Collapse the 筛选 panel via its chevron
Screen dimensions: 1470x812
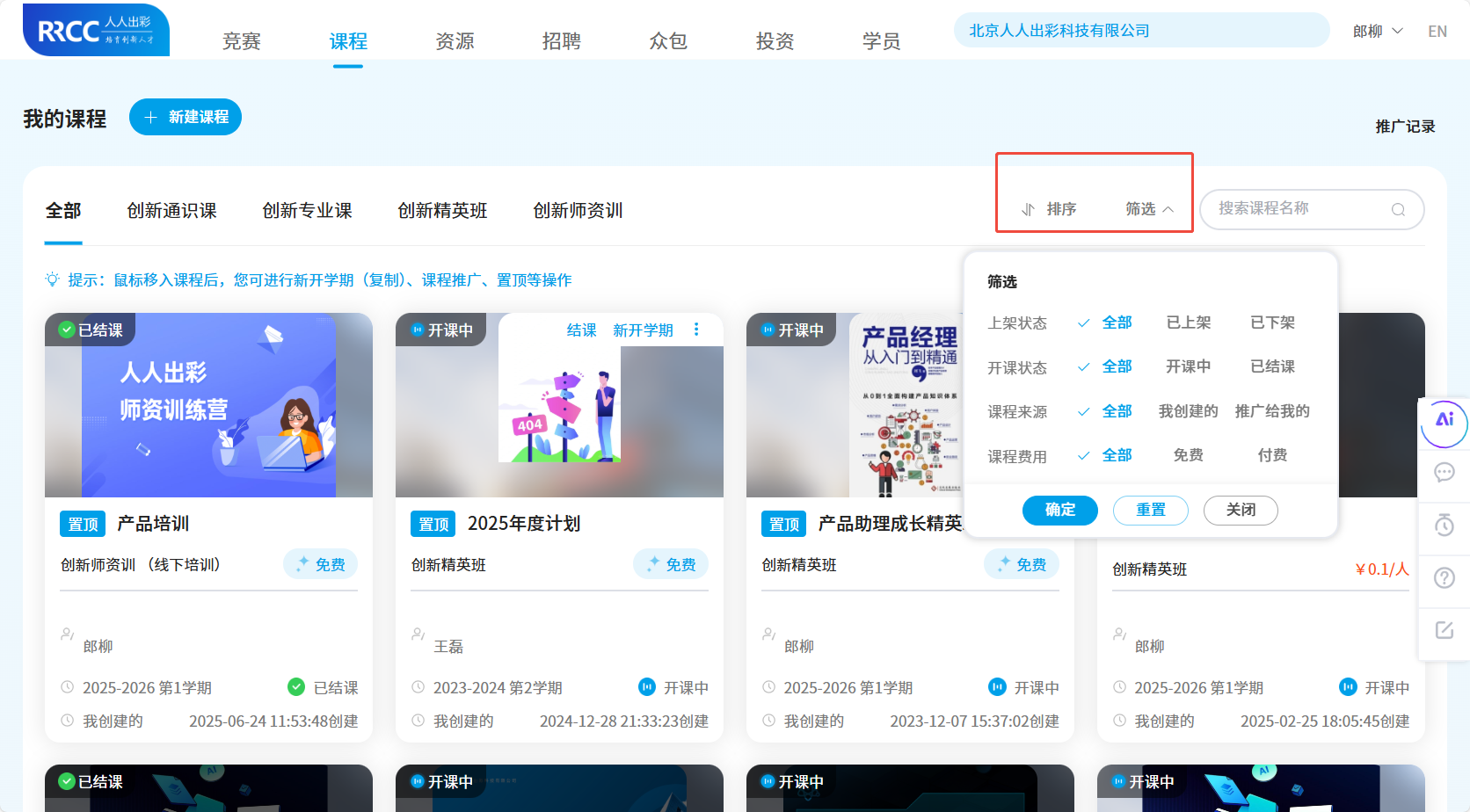click(1169, 209)
